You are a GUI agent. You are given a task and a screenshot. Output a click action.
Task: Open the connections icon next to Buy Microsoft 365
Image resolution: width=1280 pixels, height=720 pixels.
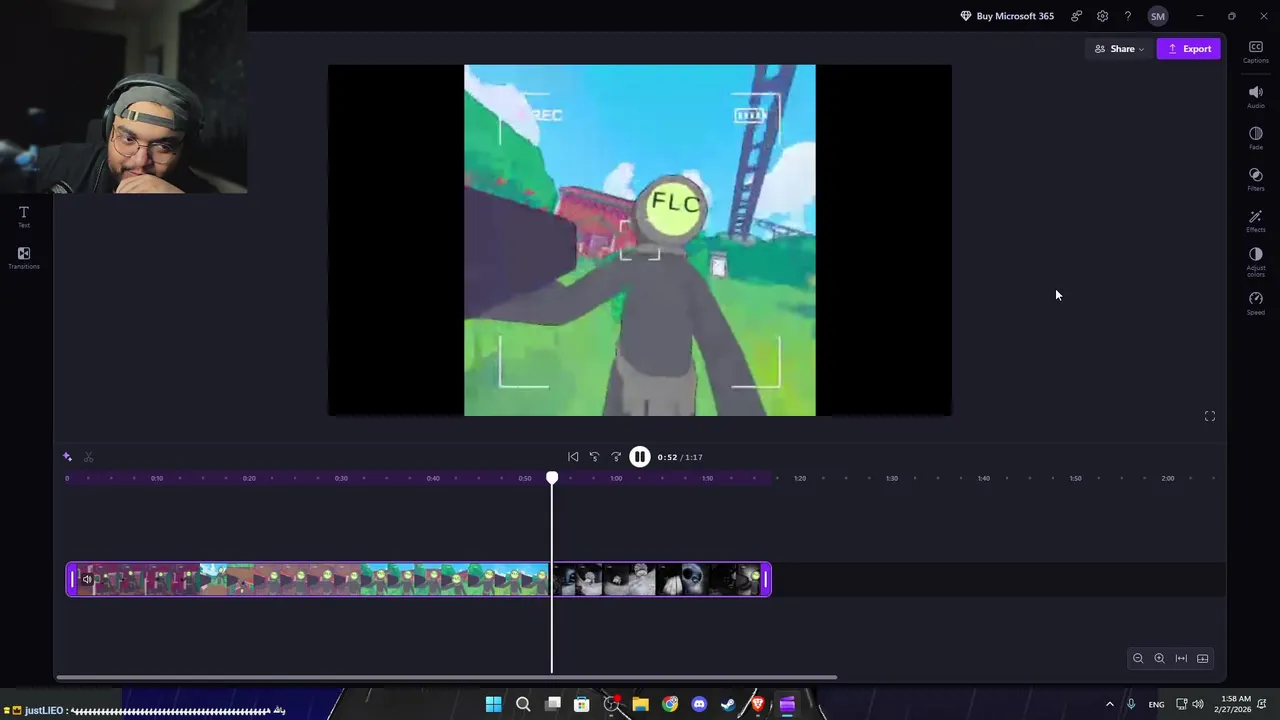(x=1076, y=16)
